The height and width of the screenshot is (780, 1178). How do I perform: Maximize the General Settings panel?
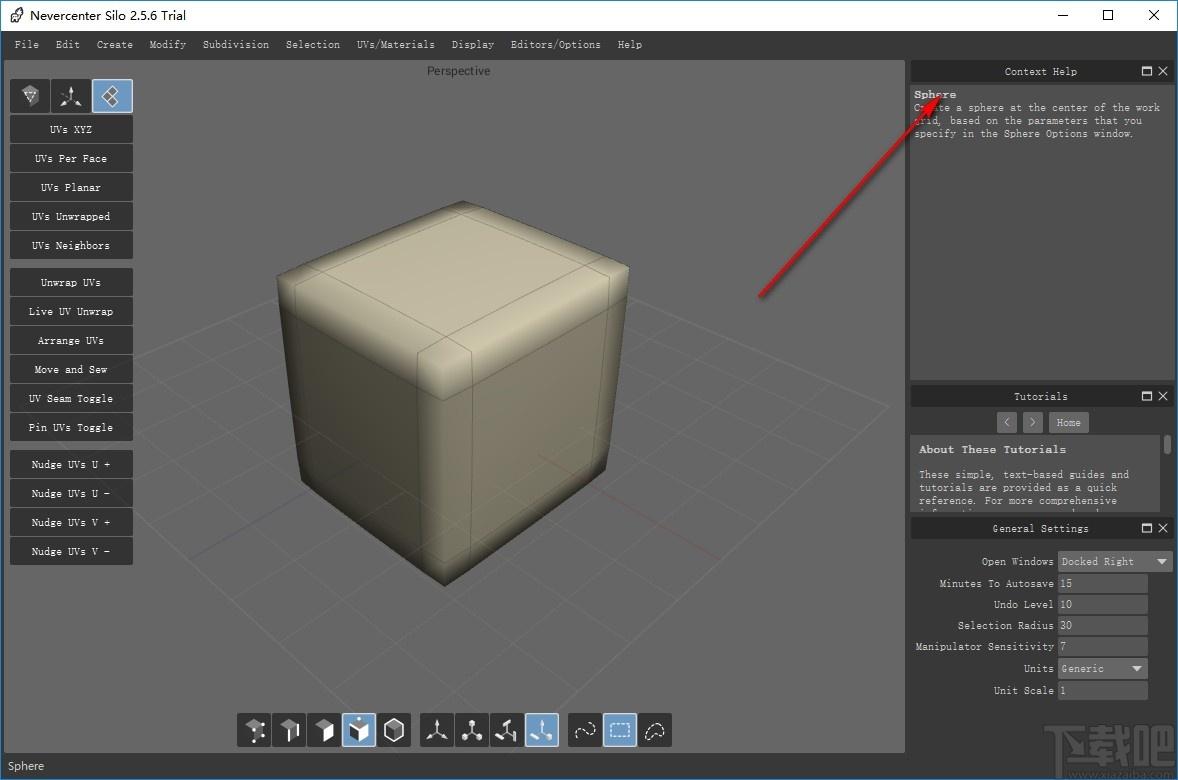pyautogui.click(x=1146, y=528)
